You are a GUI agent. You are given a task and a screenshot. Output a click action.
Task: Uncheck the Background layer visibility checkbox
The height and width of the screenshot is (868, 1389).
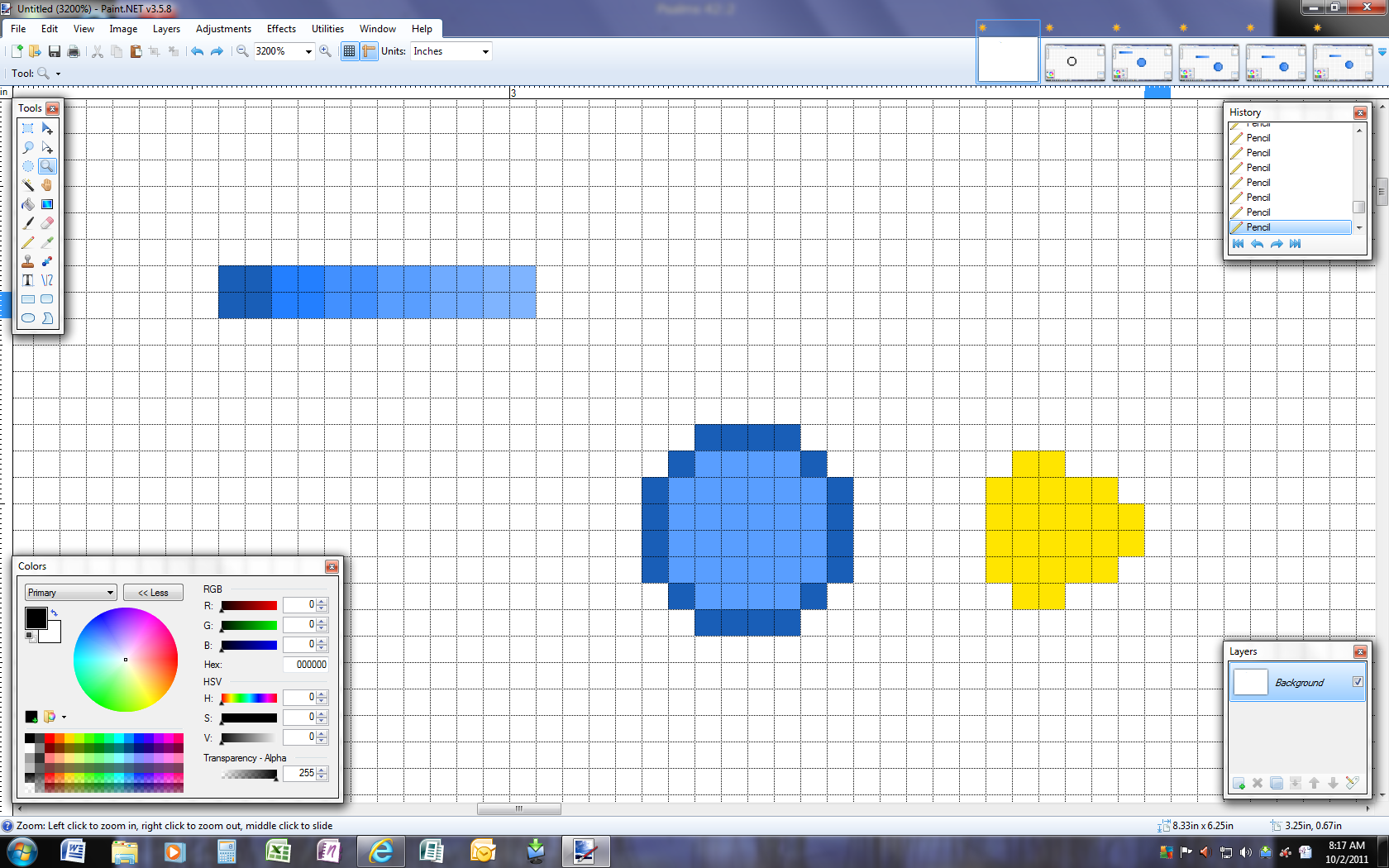pyautogui.click(x=1357, y=682)
